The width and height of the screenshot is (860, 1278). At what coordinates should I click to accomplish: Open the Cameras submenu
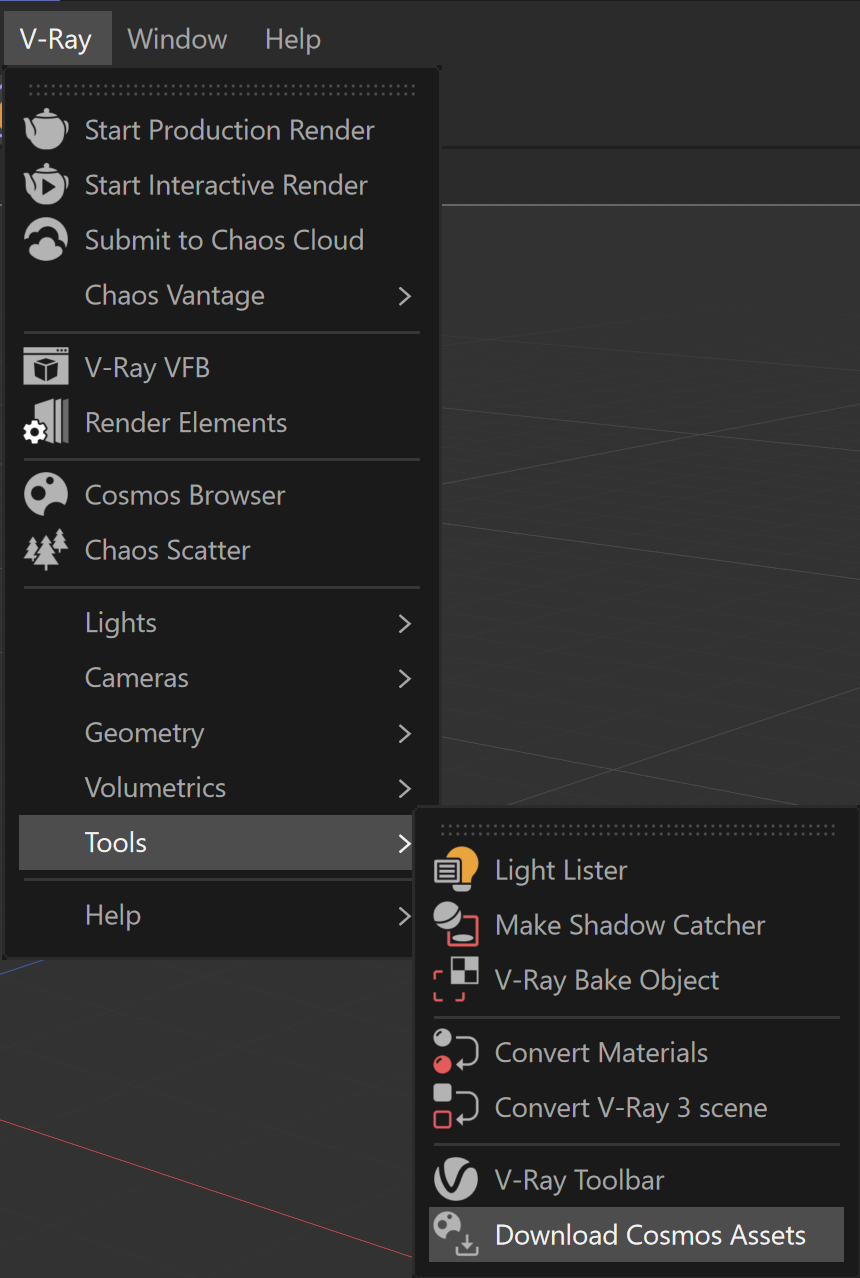pyautogui.click(x=220, y=678)
